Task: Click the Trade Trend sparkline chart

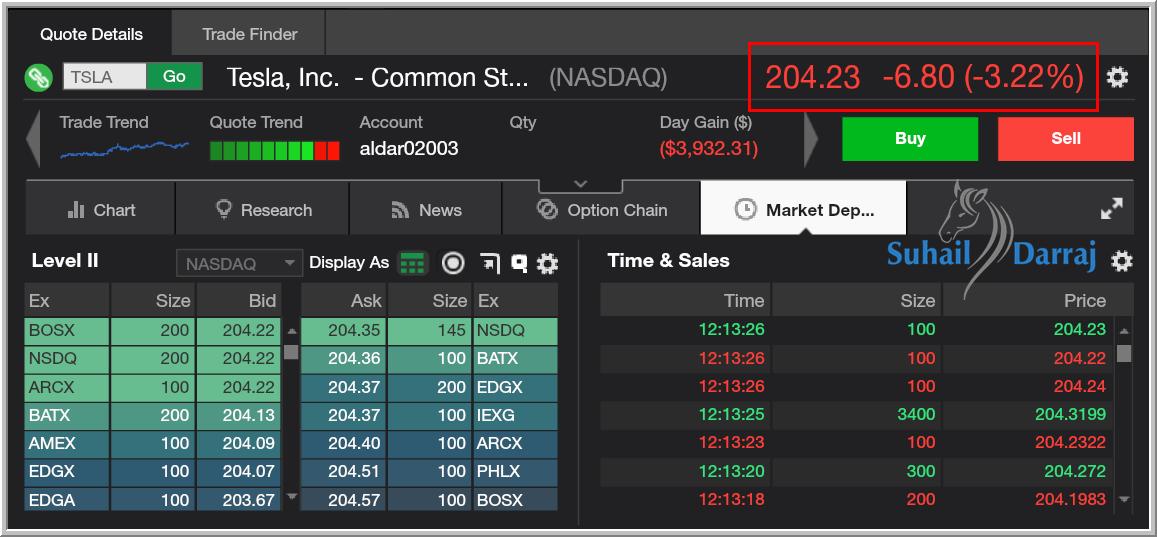Action: coord(124,148)
